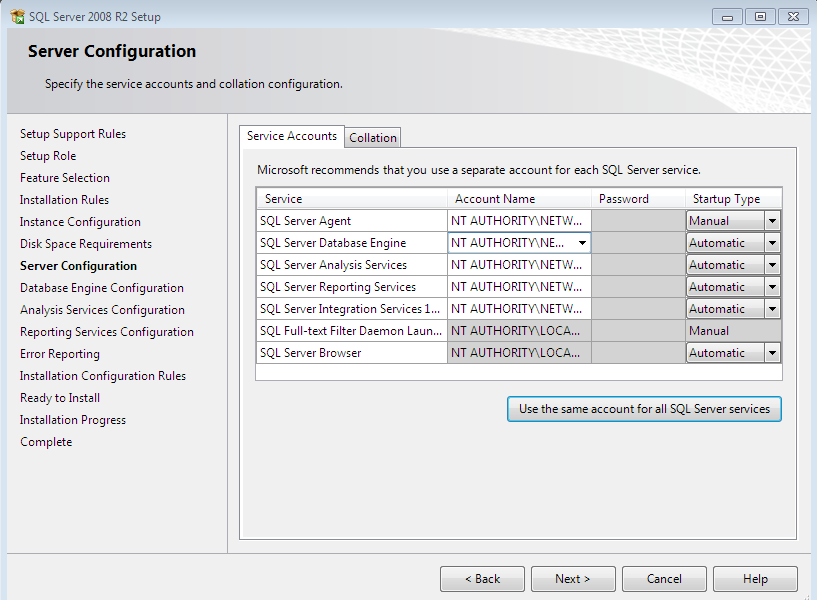Select SQL Server Browser service row
The image size is (817, 600).
pyautogui.click(x=352, y=353)
